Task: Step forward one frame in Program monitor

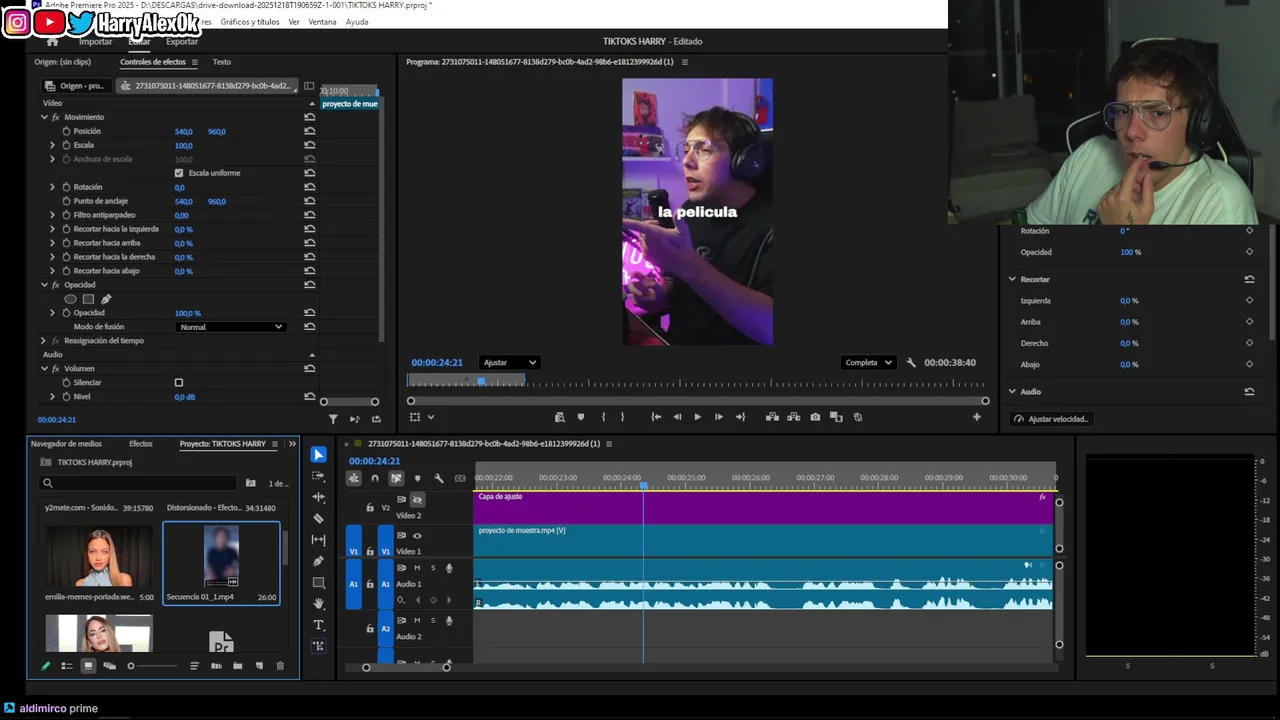Action: coord(718,417)
